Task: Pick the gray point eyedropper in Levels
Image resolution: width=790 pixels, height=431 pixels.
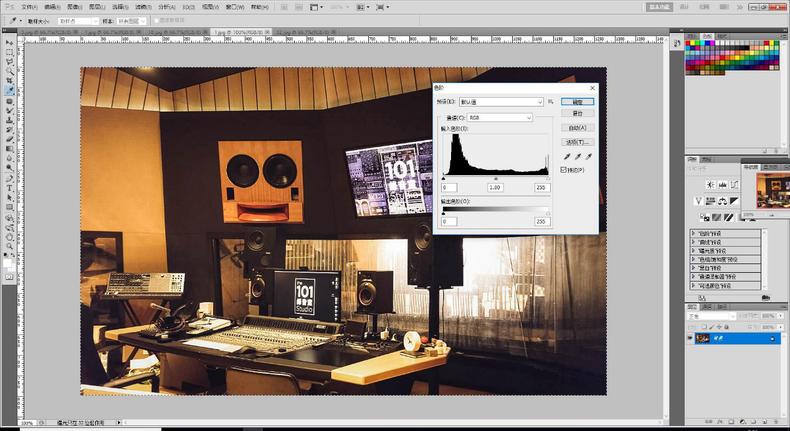Action: point(578,156)
